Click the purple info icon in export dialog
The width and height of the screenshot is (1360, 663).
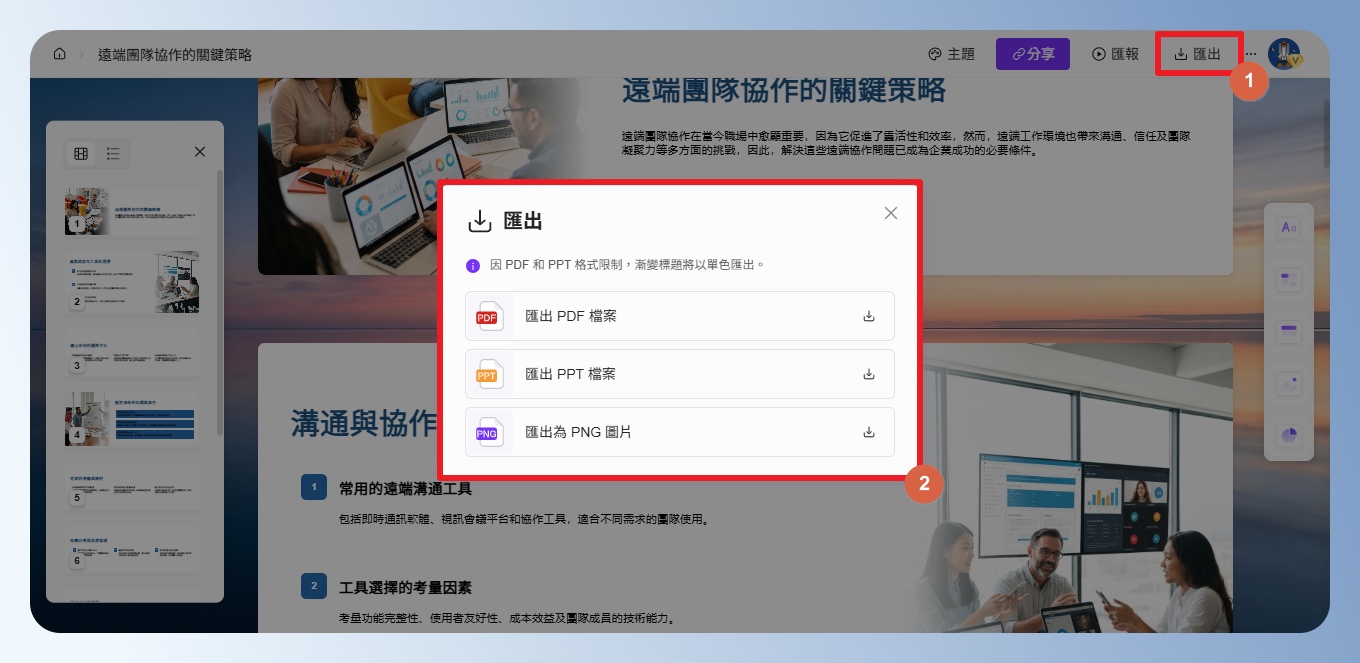point(473,266)
